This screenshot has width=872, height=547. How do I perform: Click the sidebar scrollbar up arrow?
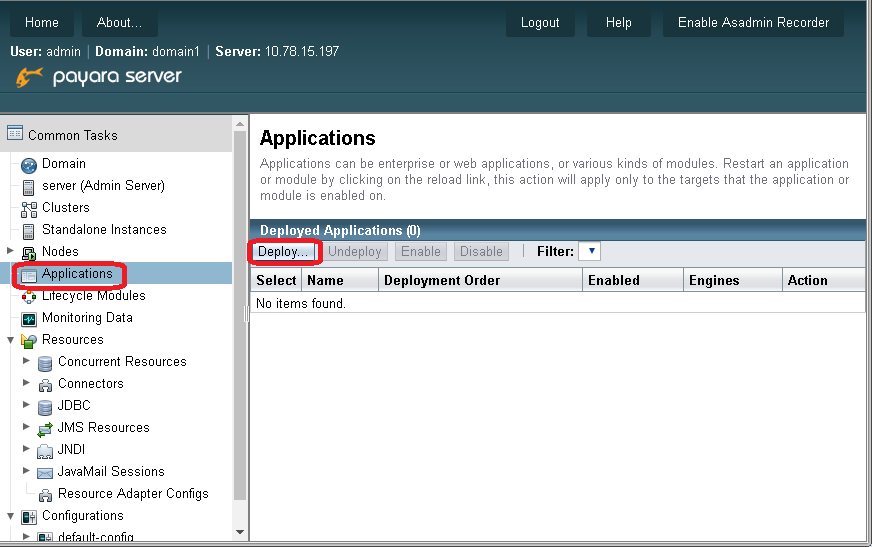click(x=240, y=124)
